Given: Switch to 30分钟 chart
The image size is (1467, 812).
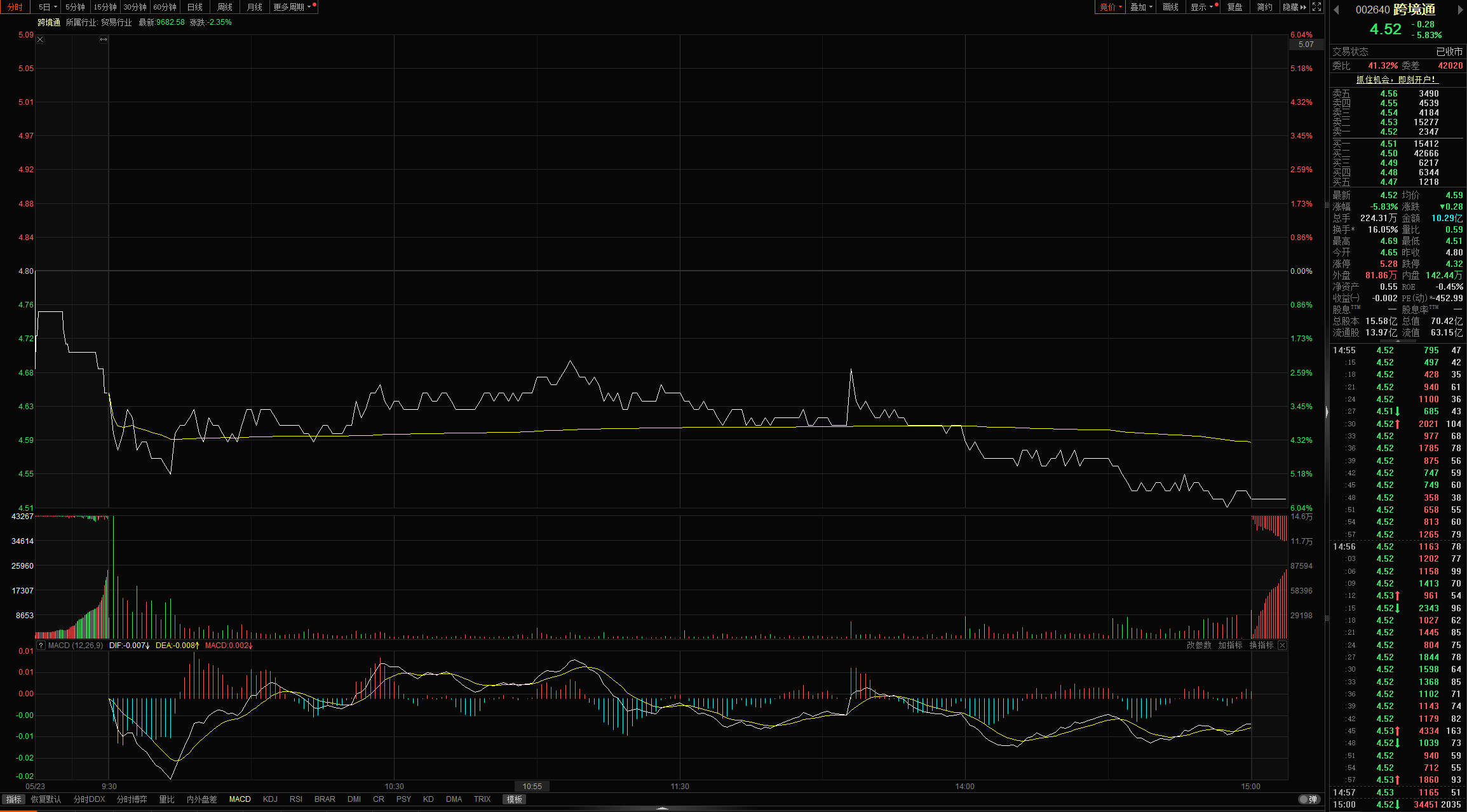Looking at the screenshot, I should click(x=135, y=7).
